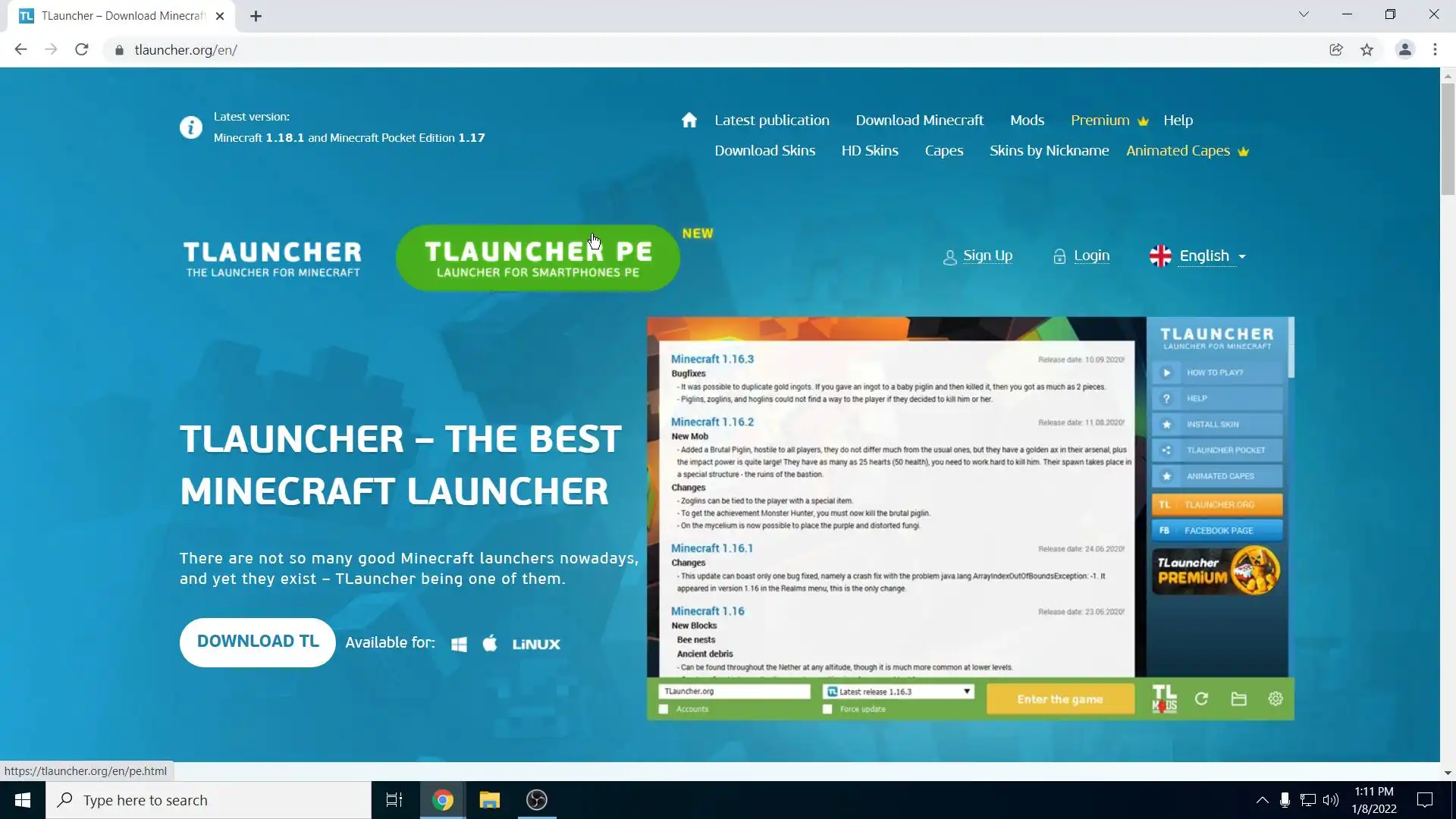Viewport: 1456px width, 819px height.
Task: Click the info icon beside Latest version
Action: pyautogui.click(x=190, y=127)
